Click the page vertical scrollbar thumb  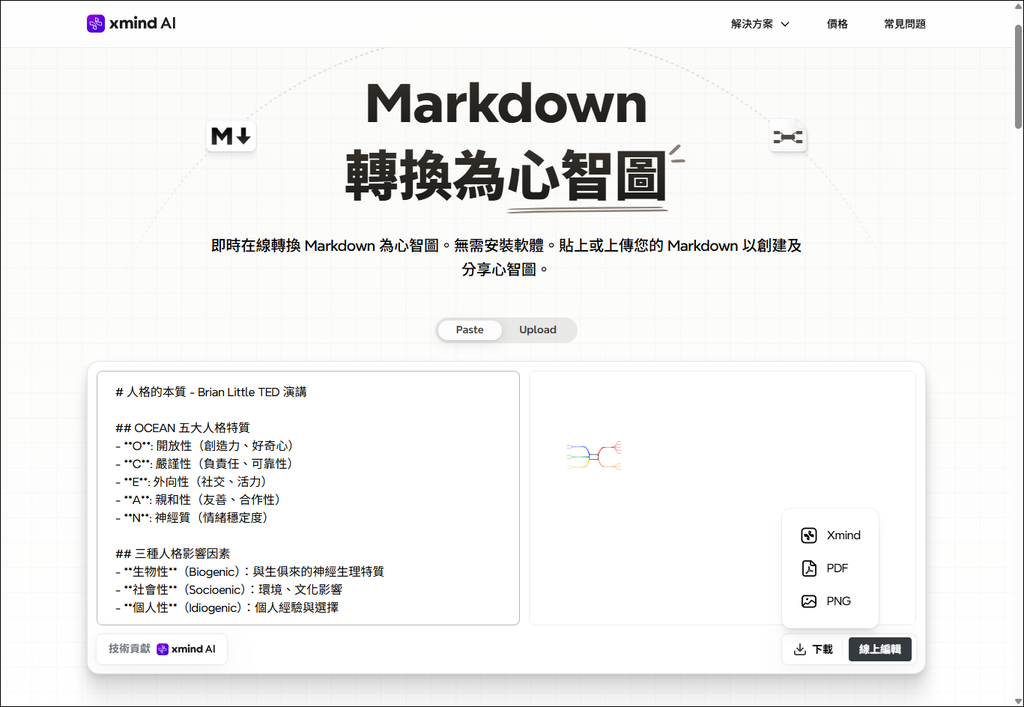click(1018, 77)
